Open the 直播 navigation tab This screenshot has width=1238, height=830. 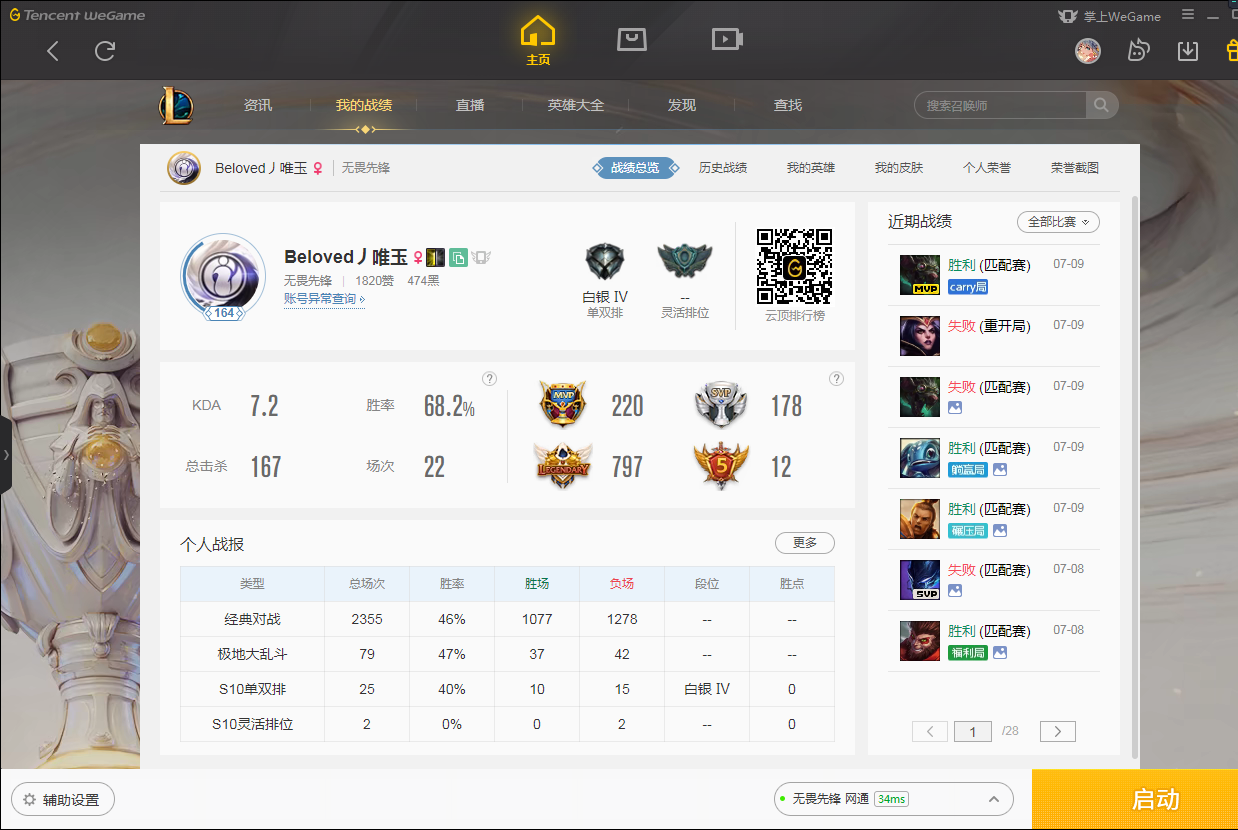click(x=470, y=105)
